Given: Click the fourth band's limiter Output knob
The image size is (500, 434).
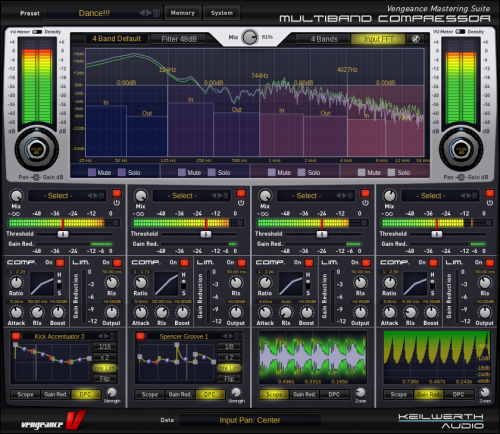Looking at the screenshot, I should [485, 313].
